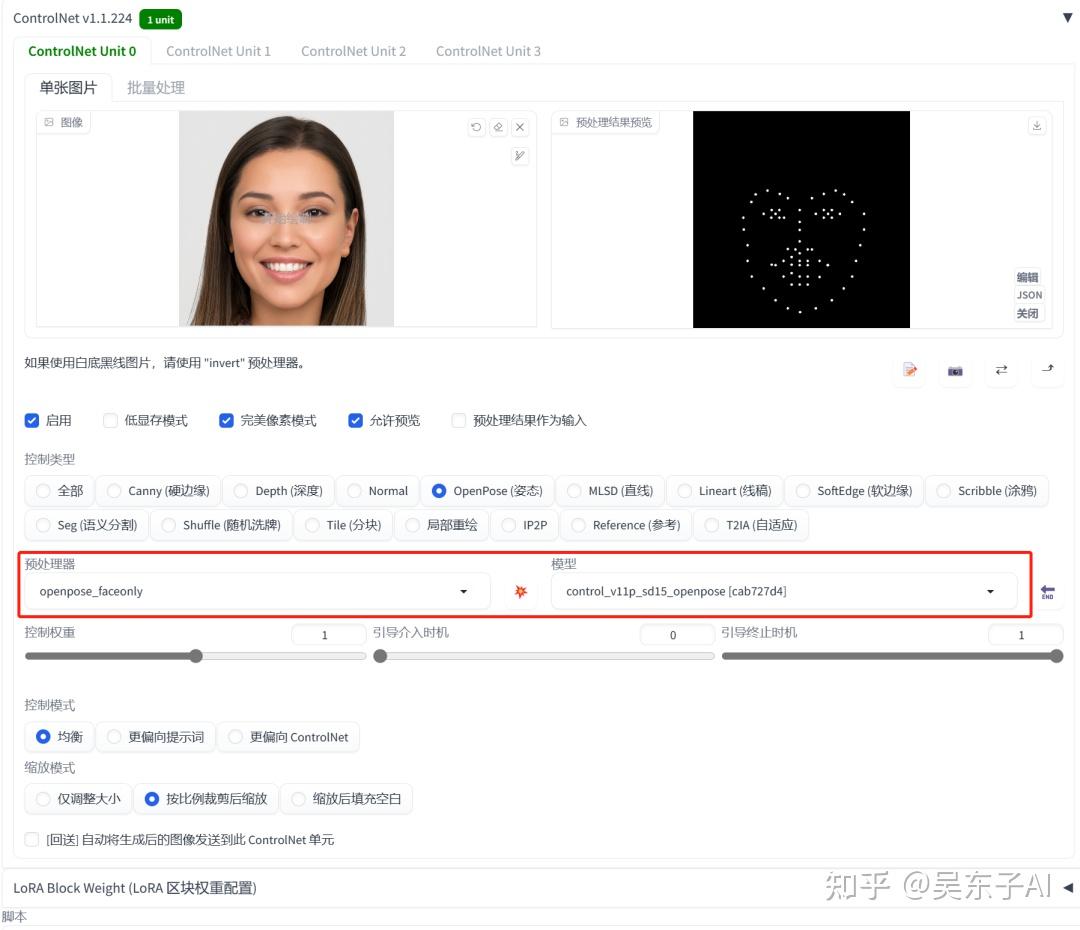Click the send dimensions arrow icon
1080x930 pixels.
click(1047, 370)
